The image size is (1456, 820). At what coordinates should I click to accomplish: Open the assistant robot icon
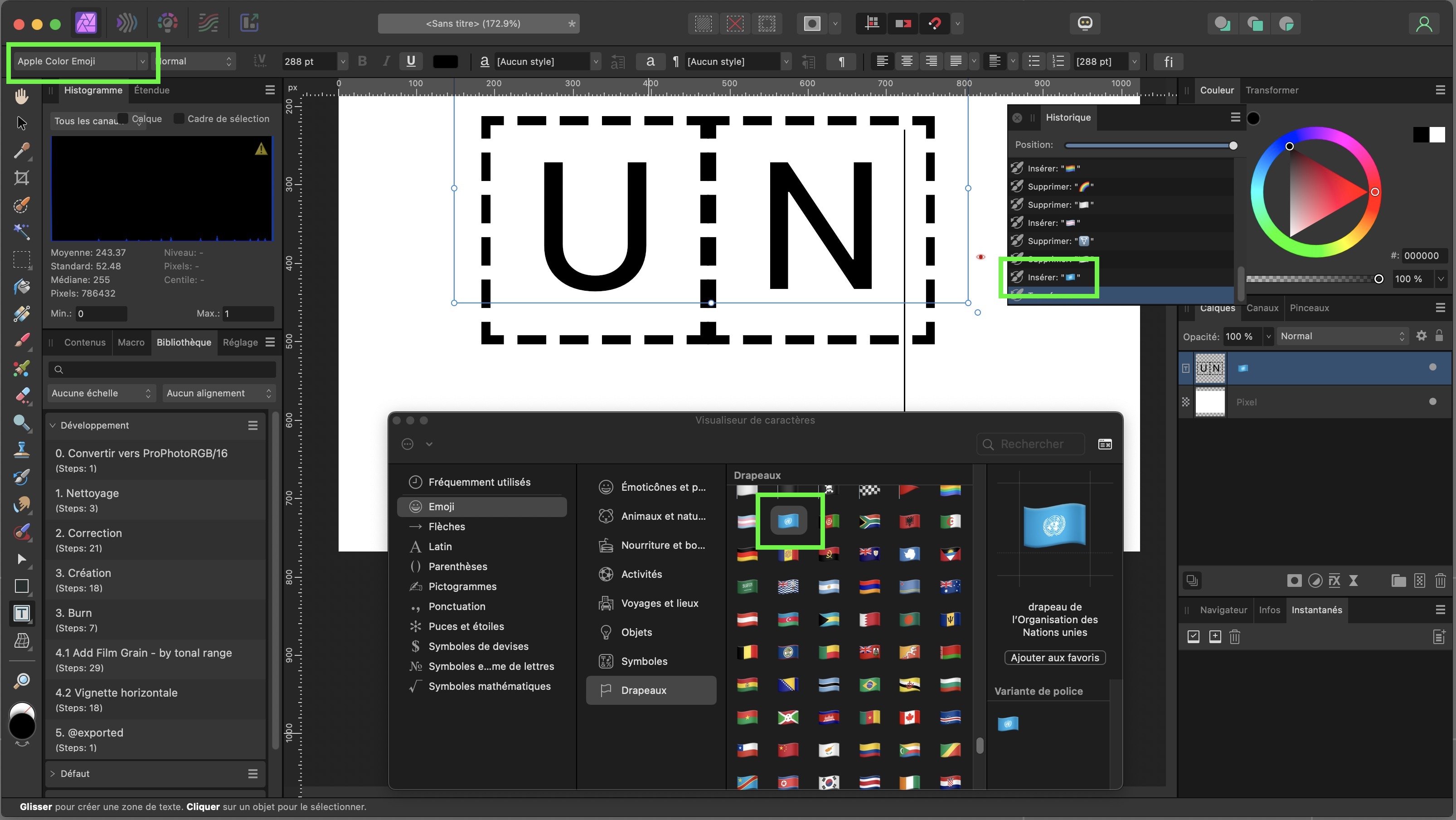click(x=1085, y=23)
